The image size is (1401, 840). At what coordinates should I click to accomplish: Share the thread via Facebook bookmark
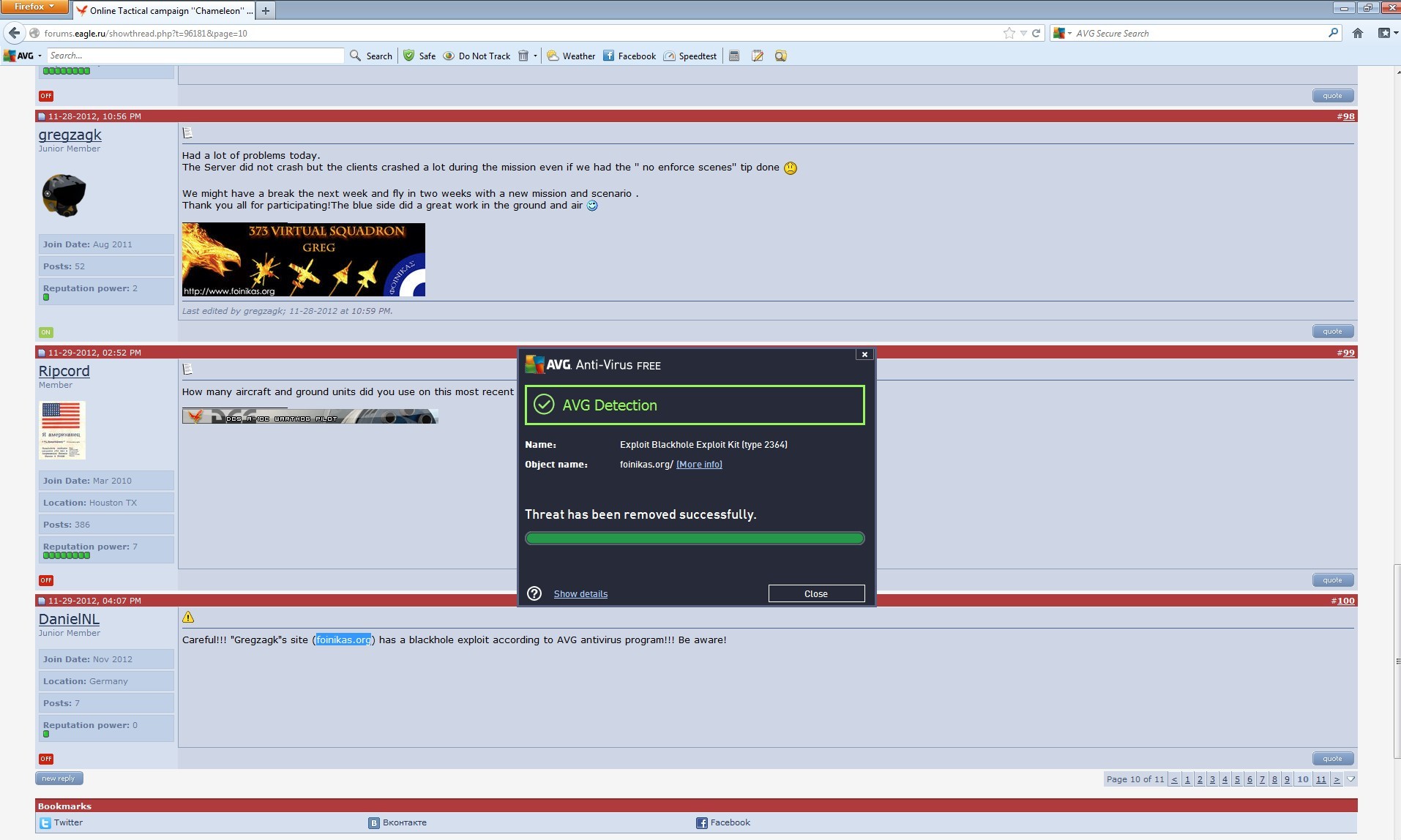(x=723, y=822)
